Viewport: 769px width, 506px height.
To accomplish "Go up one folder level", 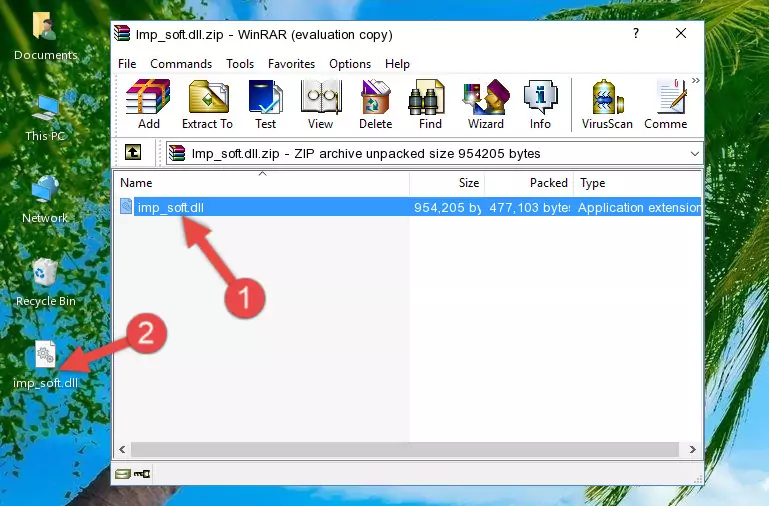I will click(133, 152).
